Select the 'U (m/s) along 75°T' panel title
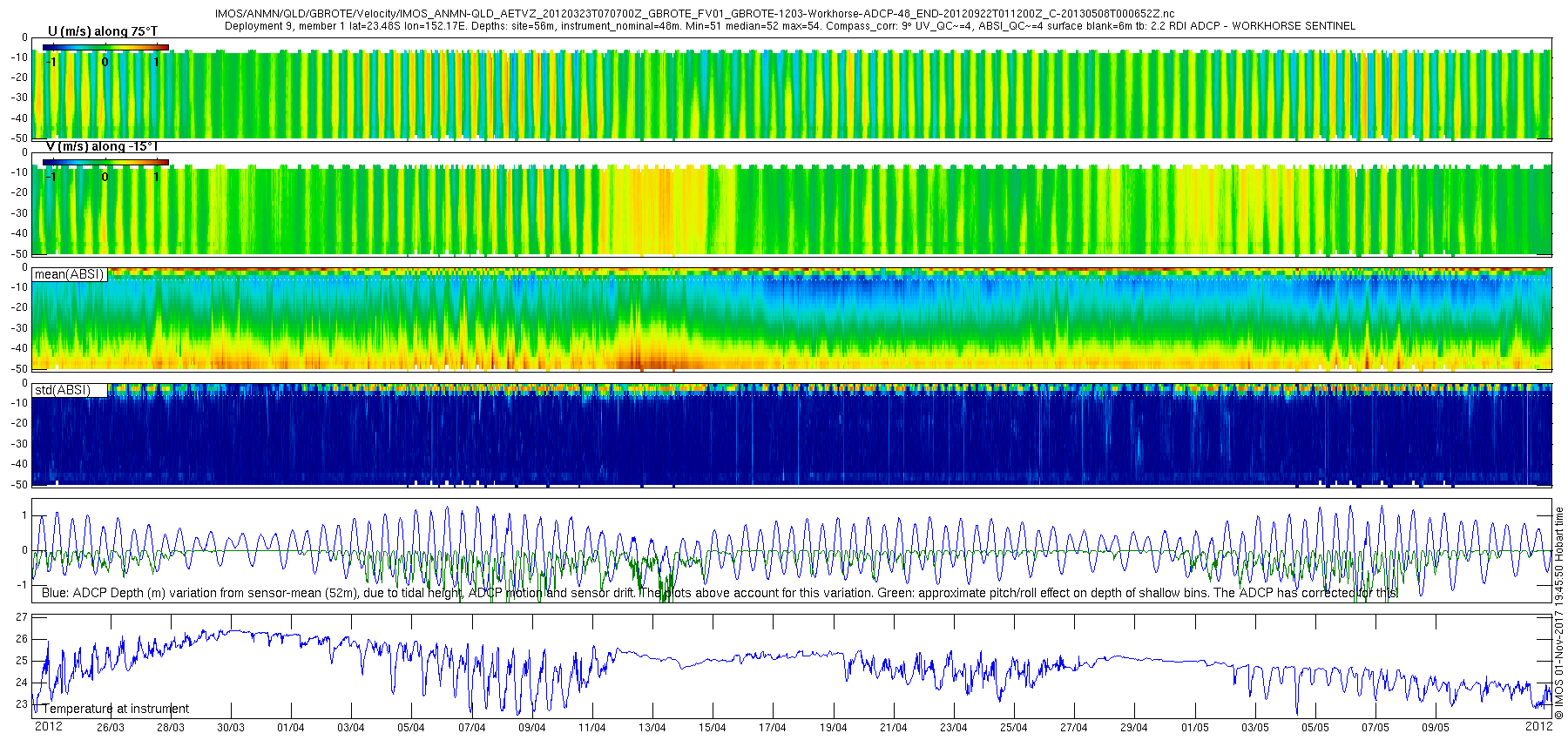Screen dimensions: 1568x740 (x=103, y=31)
